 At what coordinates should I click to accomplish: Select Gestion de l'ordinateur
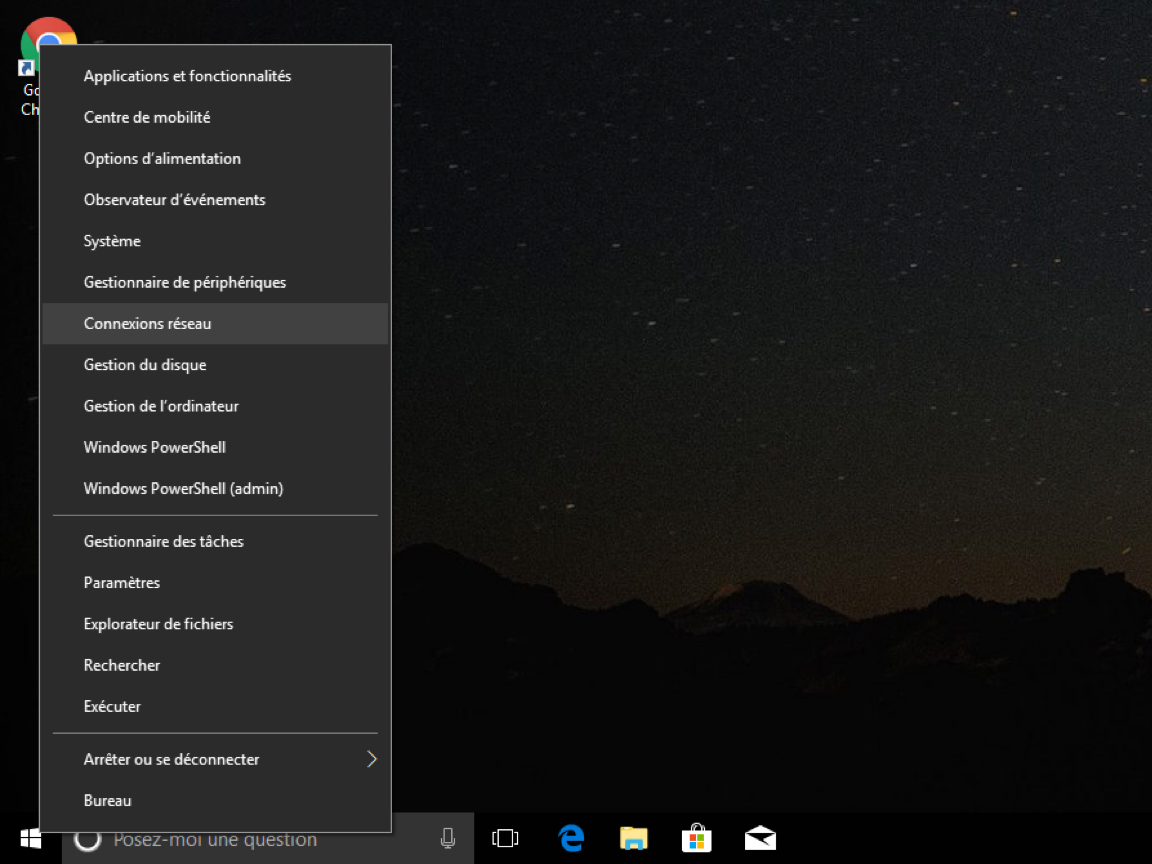(x=215, y=406)
